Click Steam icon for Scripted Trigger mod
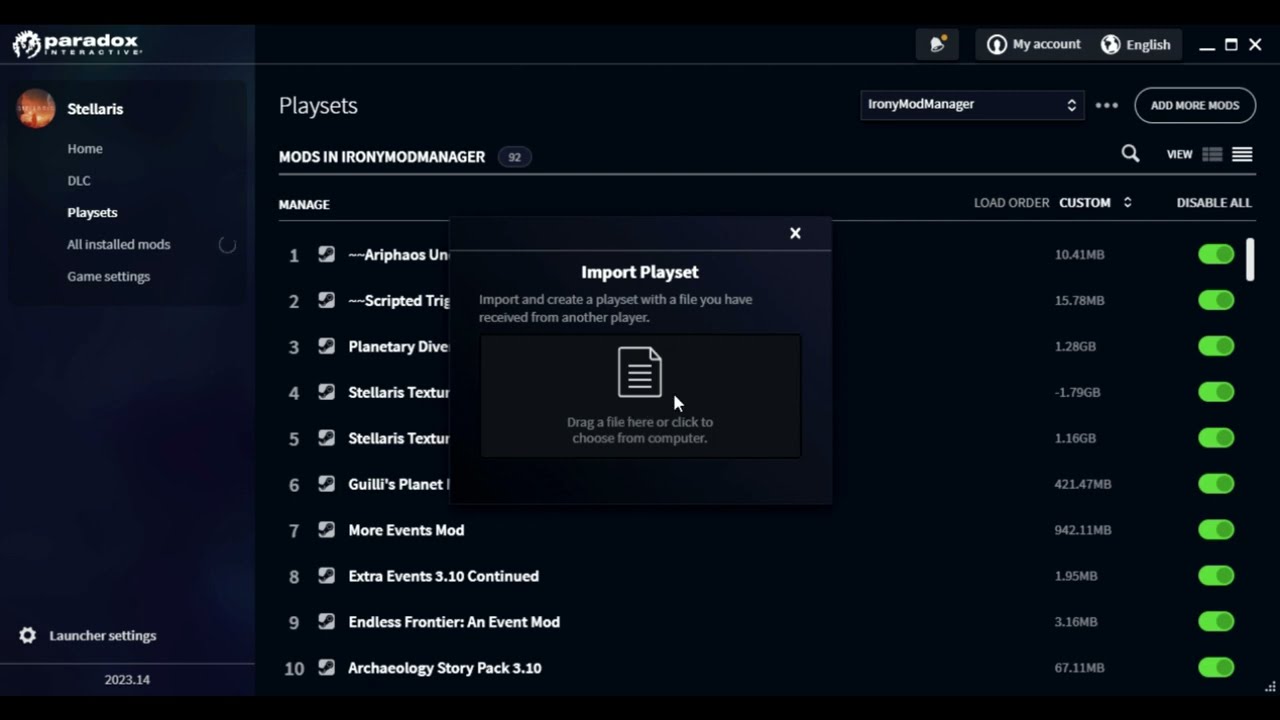This screenshot has height=720, width=1280. tap(326, 300)
